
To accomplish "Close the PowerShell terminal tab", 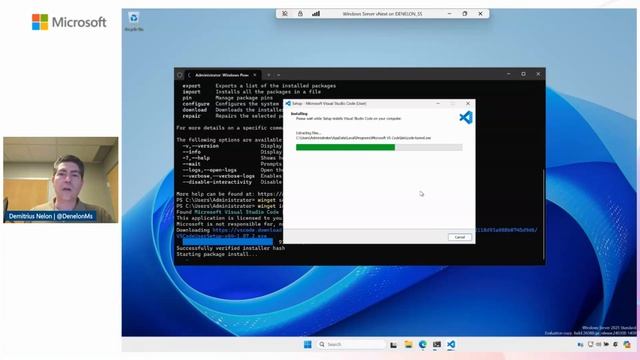I will 255,75.
